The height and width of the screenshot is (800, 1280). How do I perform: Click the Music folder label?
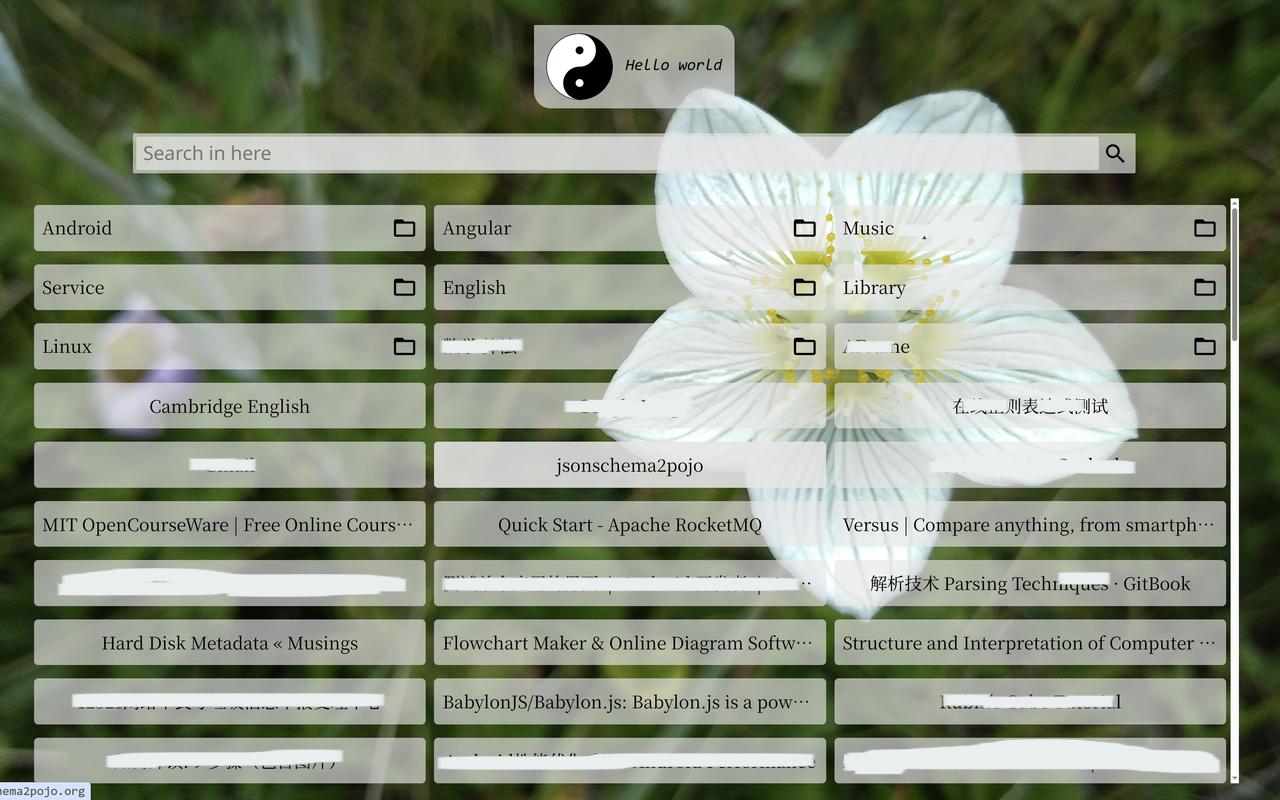(x=868, y=228)
